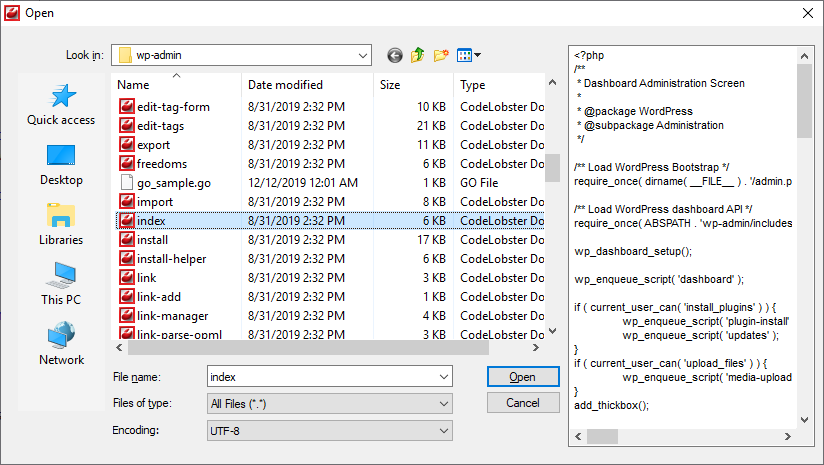The image size is (824, 465).
Task: Go up one folder level
Action: [418, 55]
